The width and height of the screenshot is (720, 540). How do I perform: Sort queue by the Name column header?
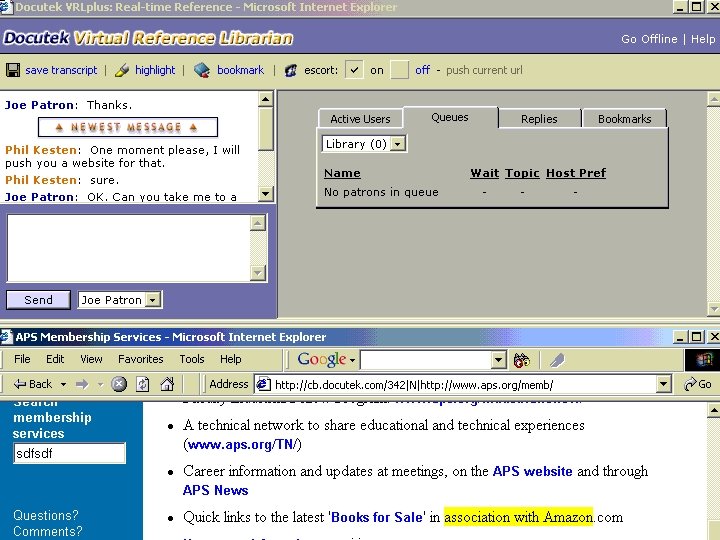[x=342, y=173]
